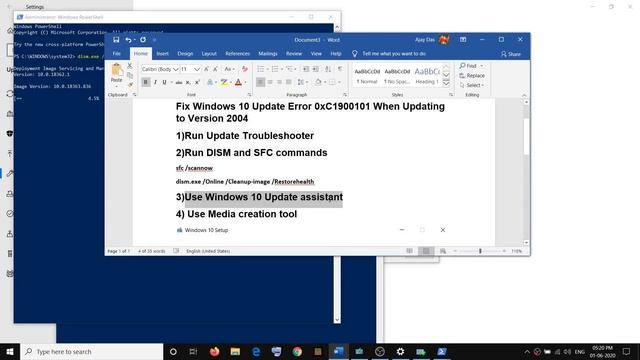
Task: Expand the Bullets list dropdown
Action: click(x=268, y=69)
